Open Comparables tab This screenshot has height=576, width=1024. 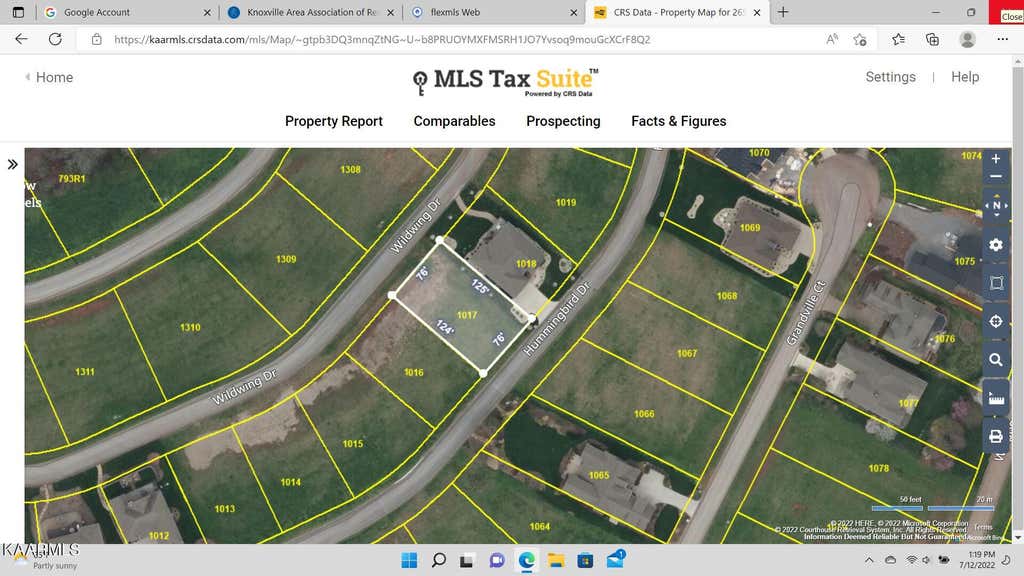(455, 121)
